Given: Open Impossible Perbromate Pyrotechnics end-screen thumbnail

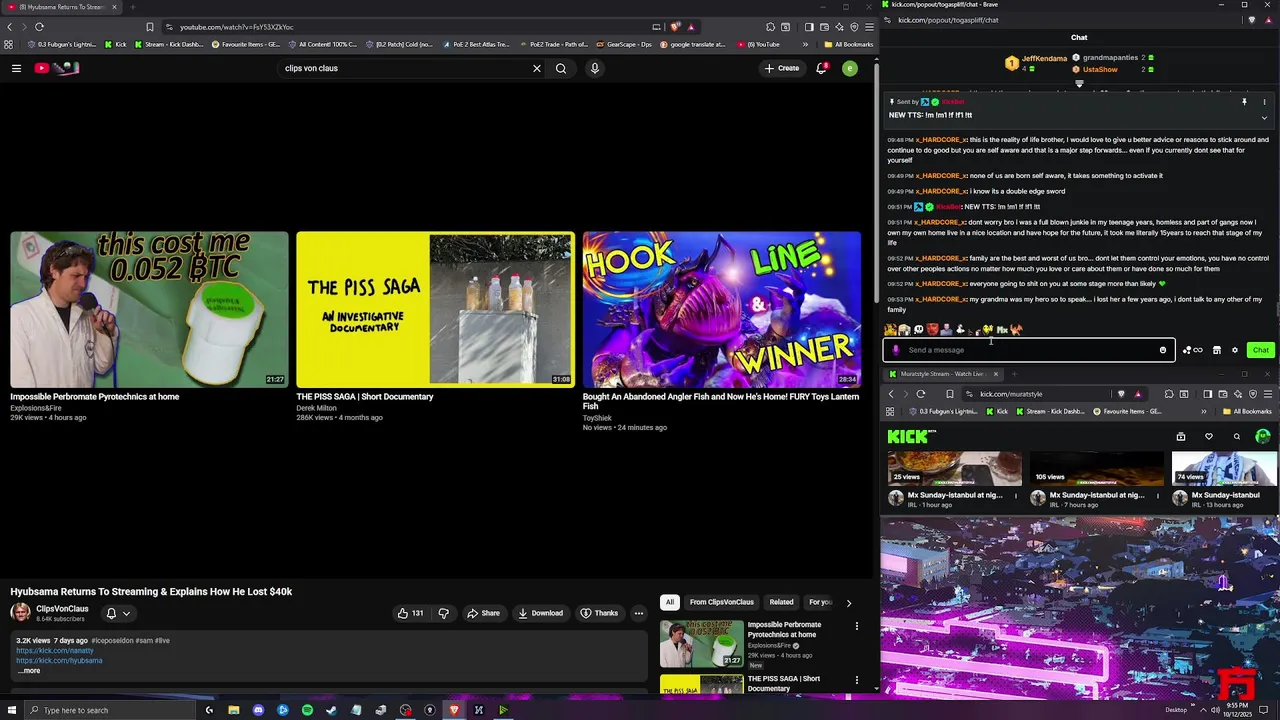Looking at the screenshot, I should [149, 310].
